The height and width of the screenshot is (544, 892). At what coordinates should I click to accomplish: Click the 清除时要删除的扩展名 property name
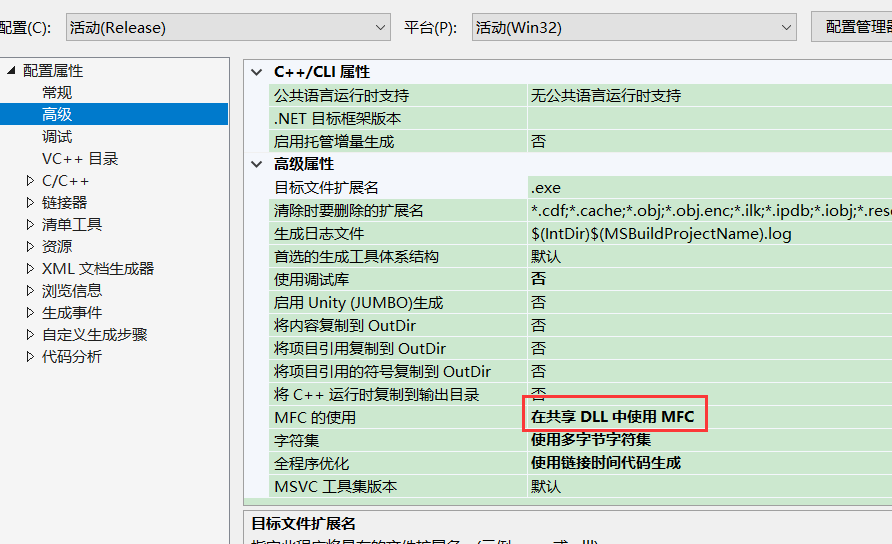tap(349, 211)
